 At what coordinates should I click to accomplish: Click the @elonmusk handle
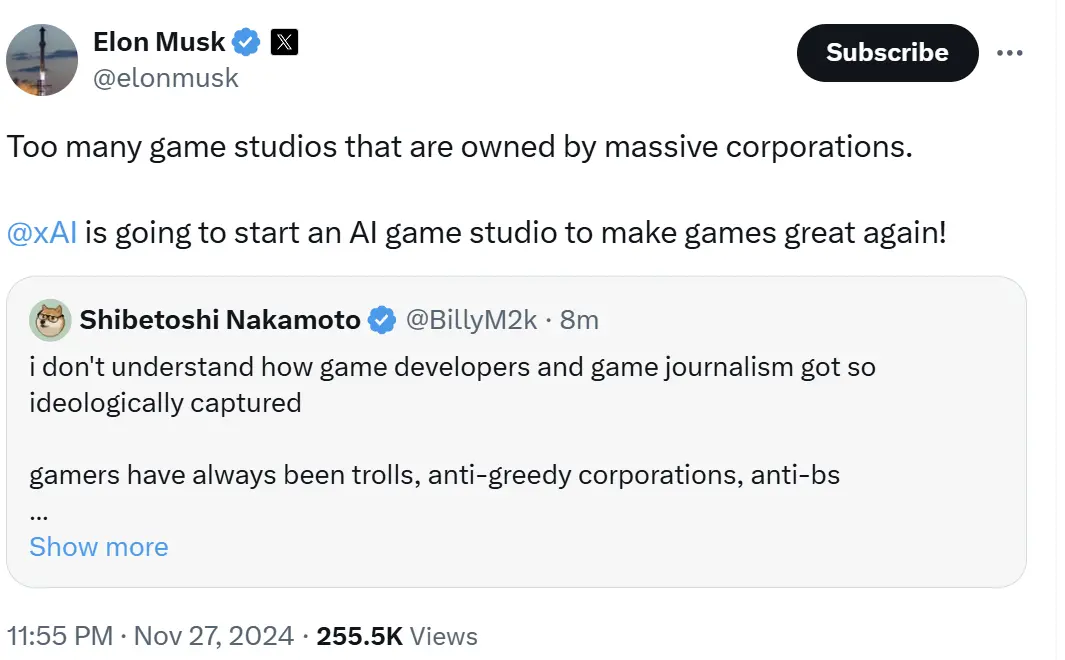pyautogui.click(x=166, y=78)
